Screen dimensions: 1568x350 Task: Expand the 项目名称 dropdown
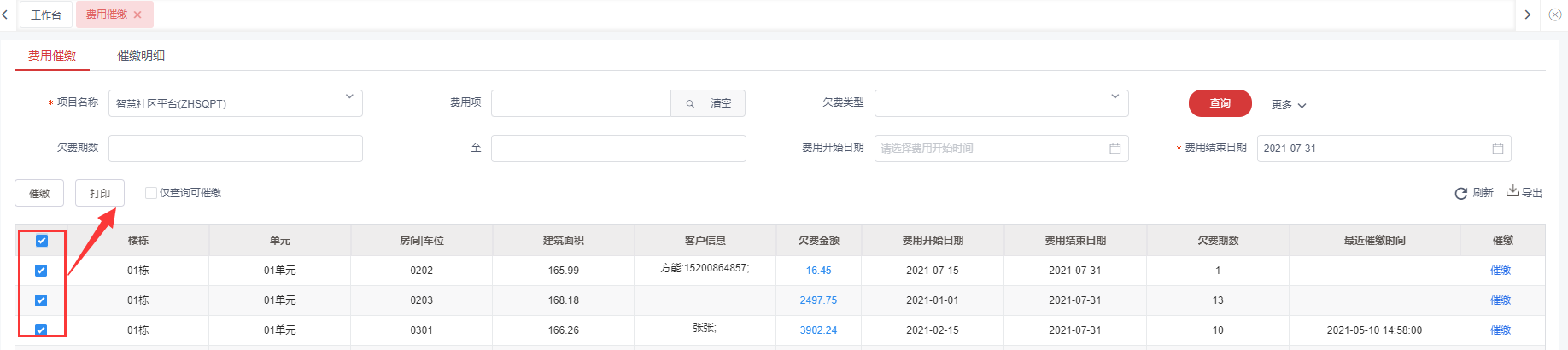pyautogui.click(x=349, y=97)
